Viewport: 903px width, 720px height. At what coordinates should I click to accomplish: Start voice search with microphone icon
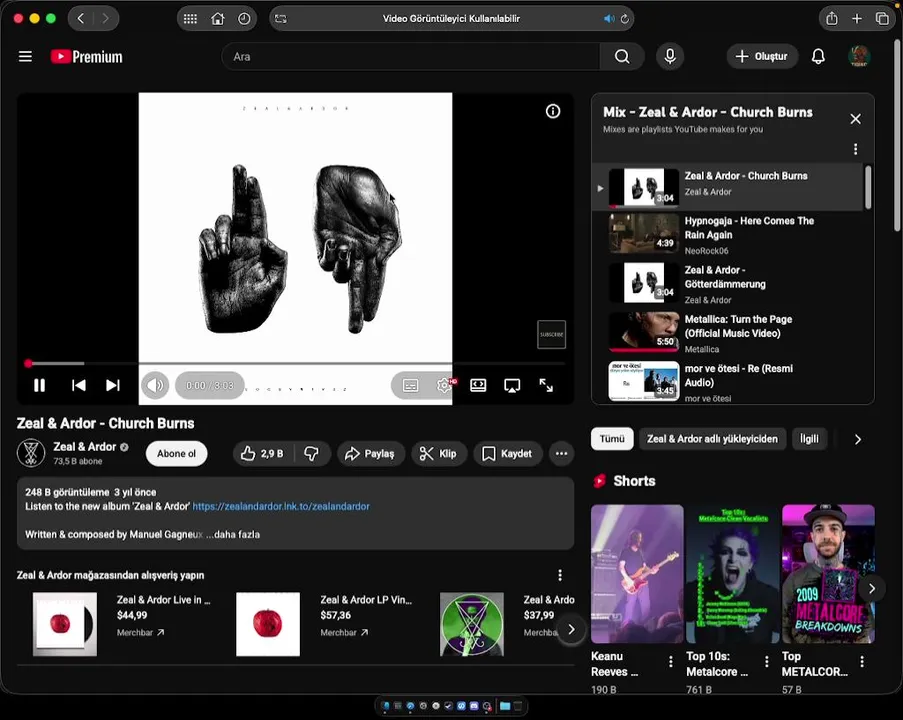click(670, 56)
